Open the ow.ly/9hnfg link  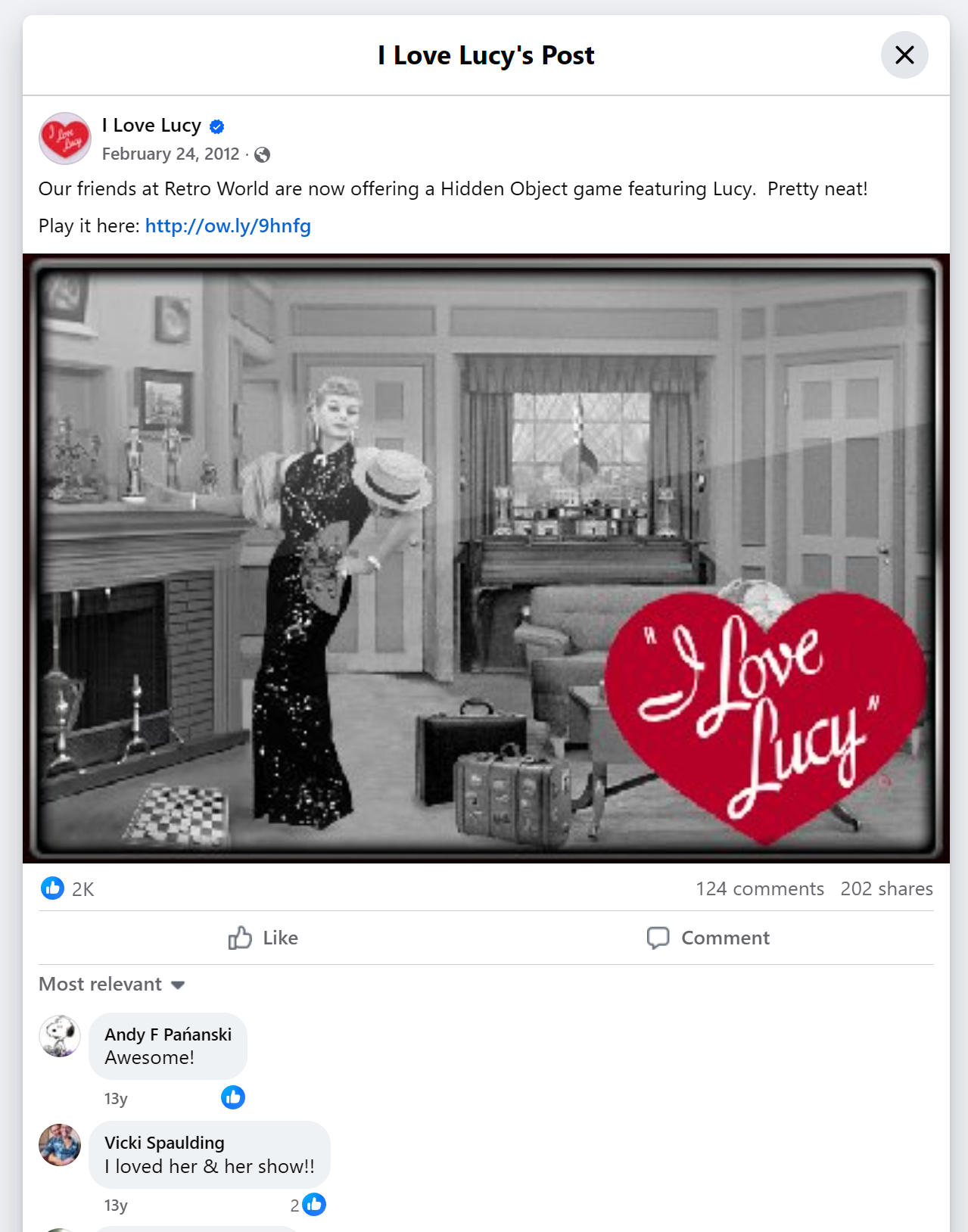point(228,226)
